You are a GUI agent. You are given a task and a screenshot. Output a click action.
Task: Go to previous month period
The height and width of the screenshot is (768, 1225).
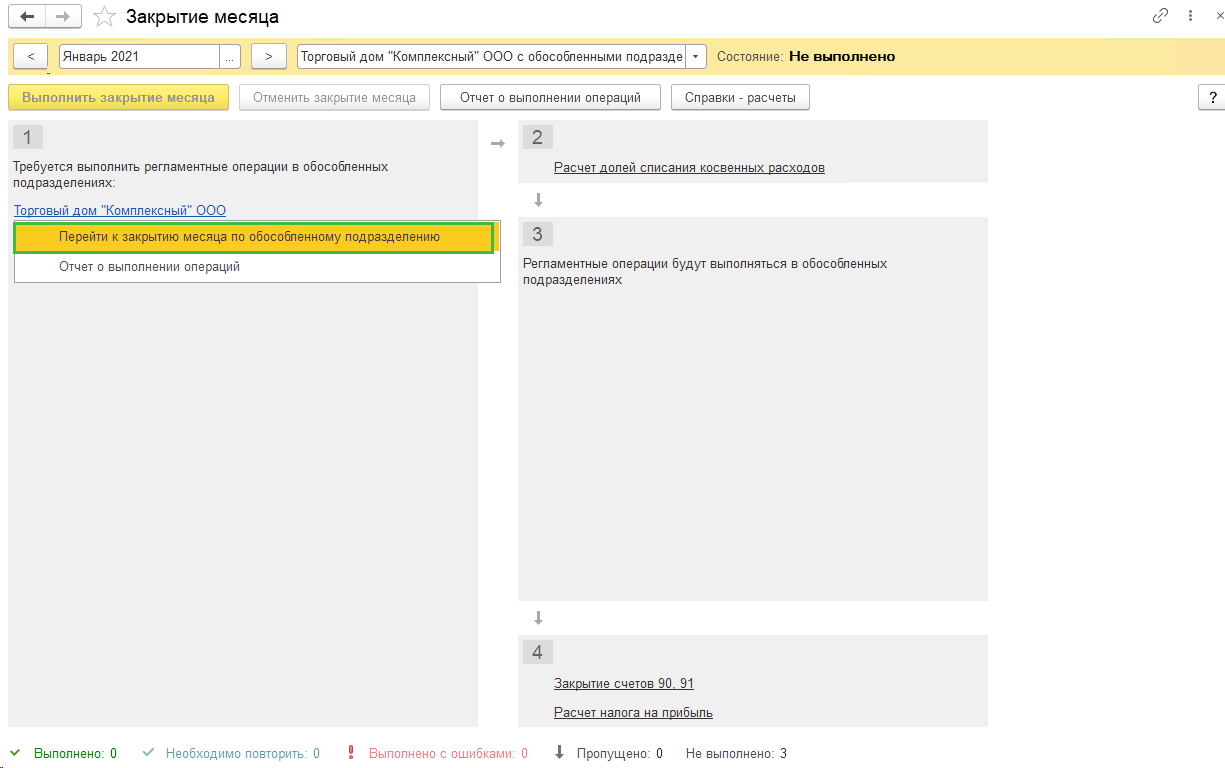31,57
